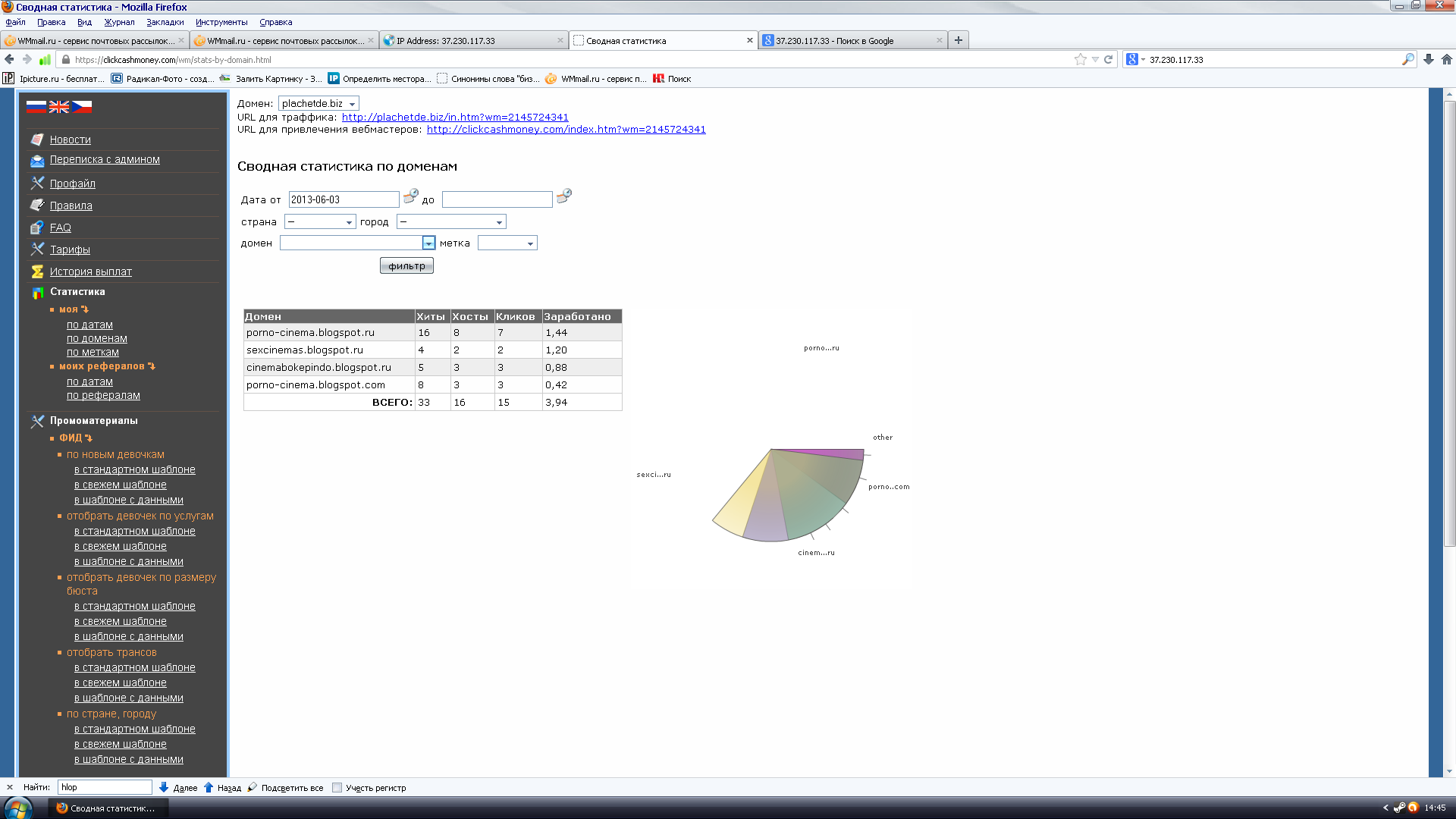The width and height of the screenshot is (1456, 819).
Task: Bookmark this page with the star icon
Action: coord(1081,59)
